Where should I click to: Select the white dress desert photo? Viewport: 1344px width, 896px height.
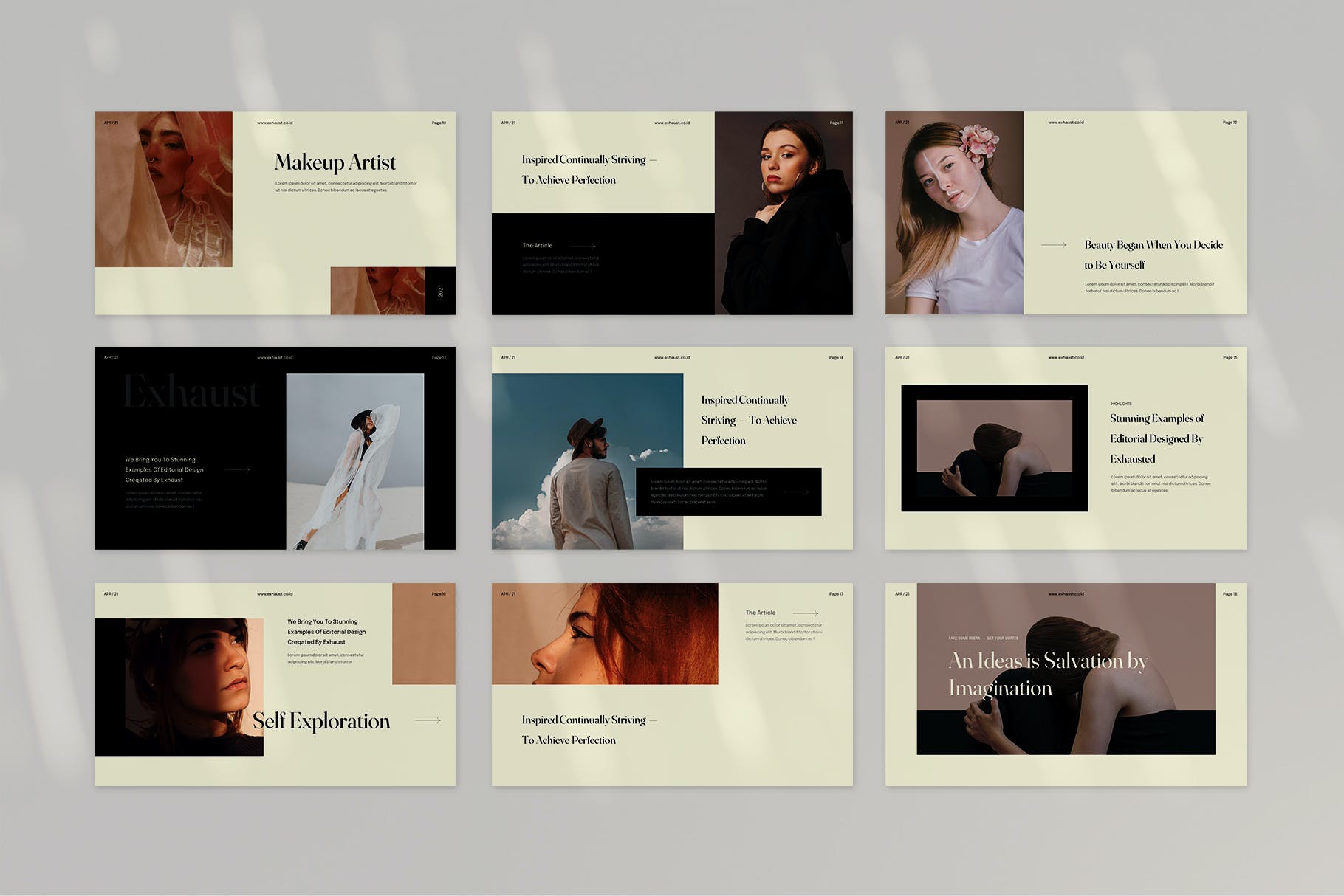point(354,461)
